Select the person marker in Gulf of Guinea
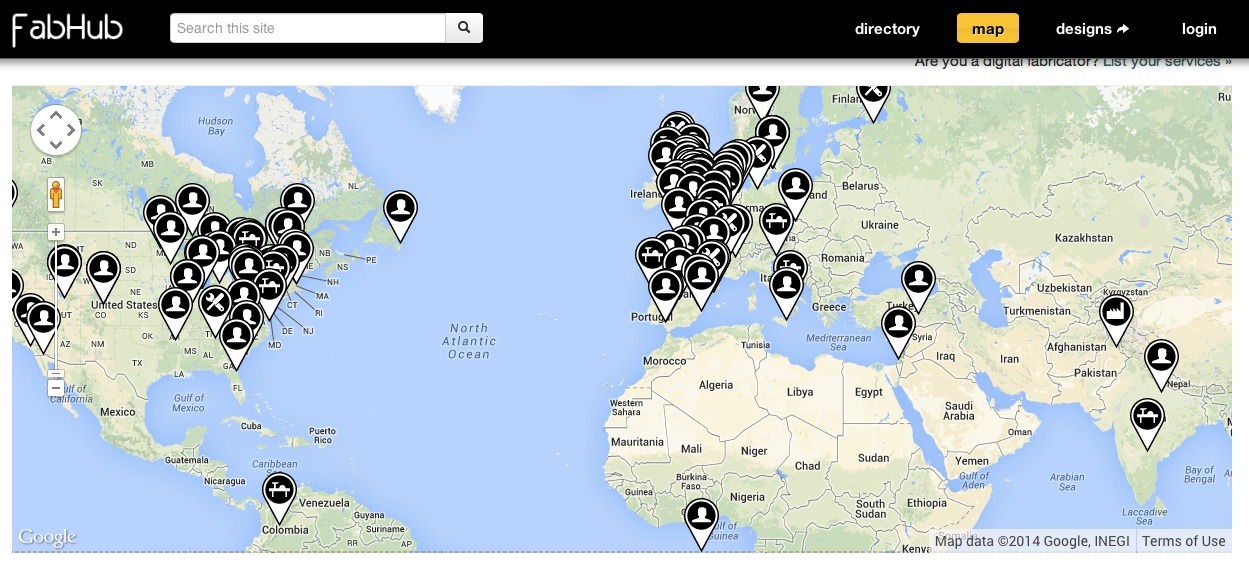 pyautogui.click(x=702, y=517)
